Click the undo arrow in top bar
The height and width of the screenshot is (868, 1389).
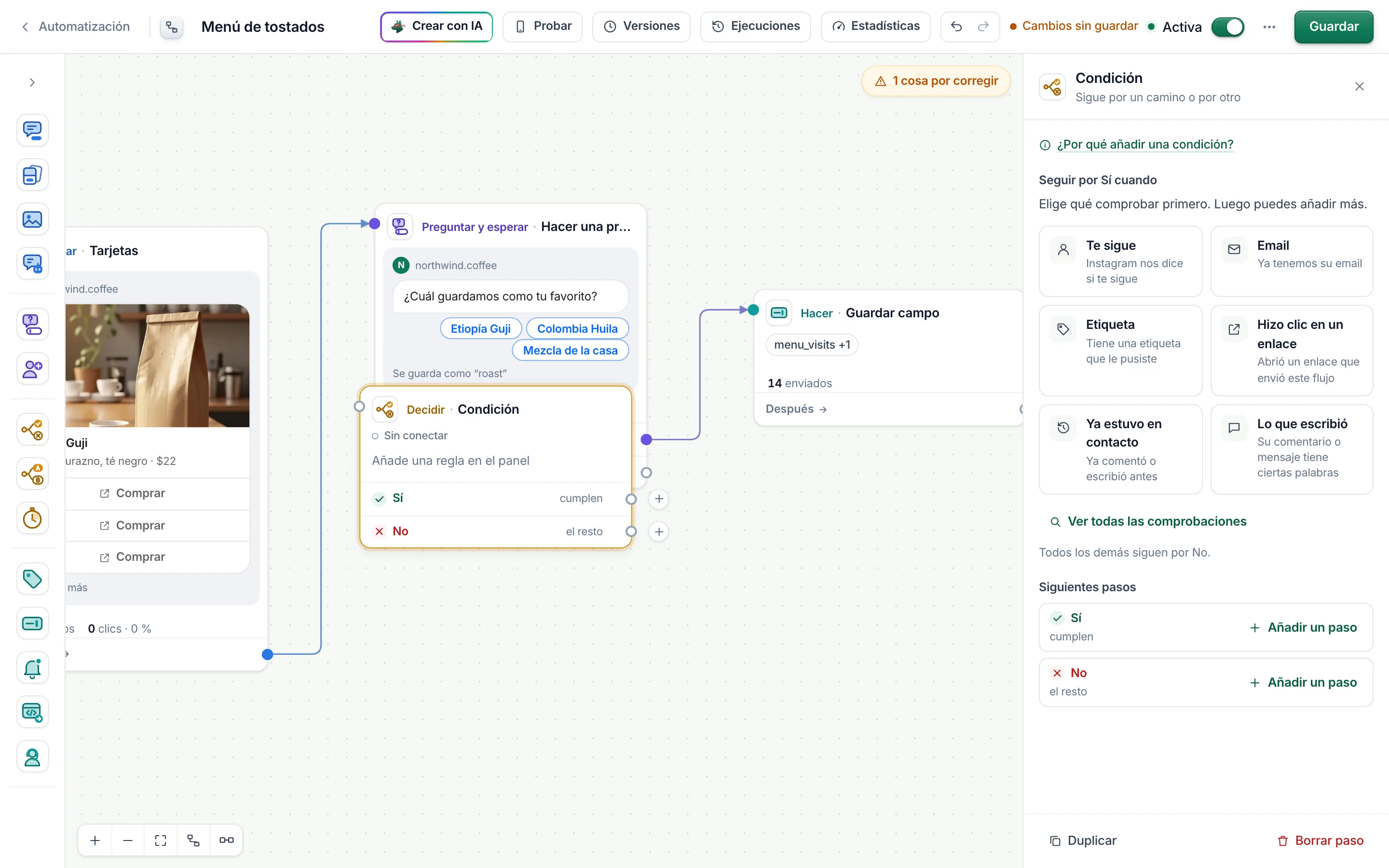[956, 27]
